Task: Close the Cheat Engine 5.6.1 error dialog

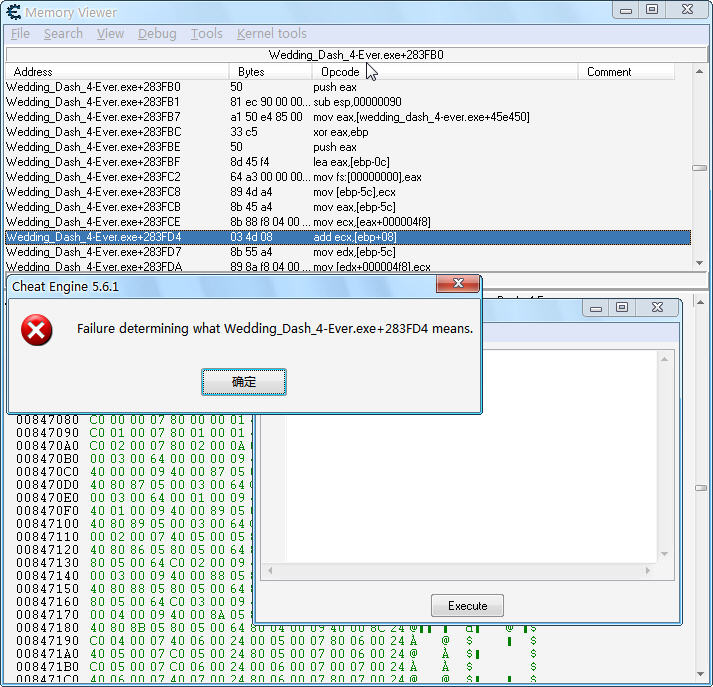Action: [458, 285]
